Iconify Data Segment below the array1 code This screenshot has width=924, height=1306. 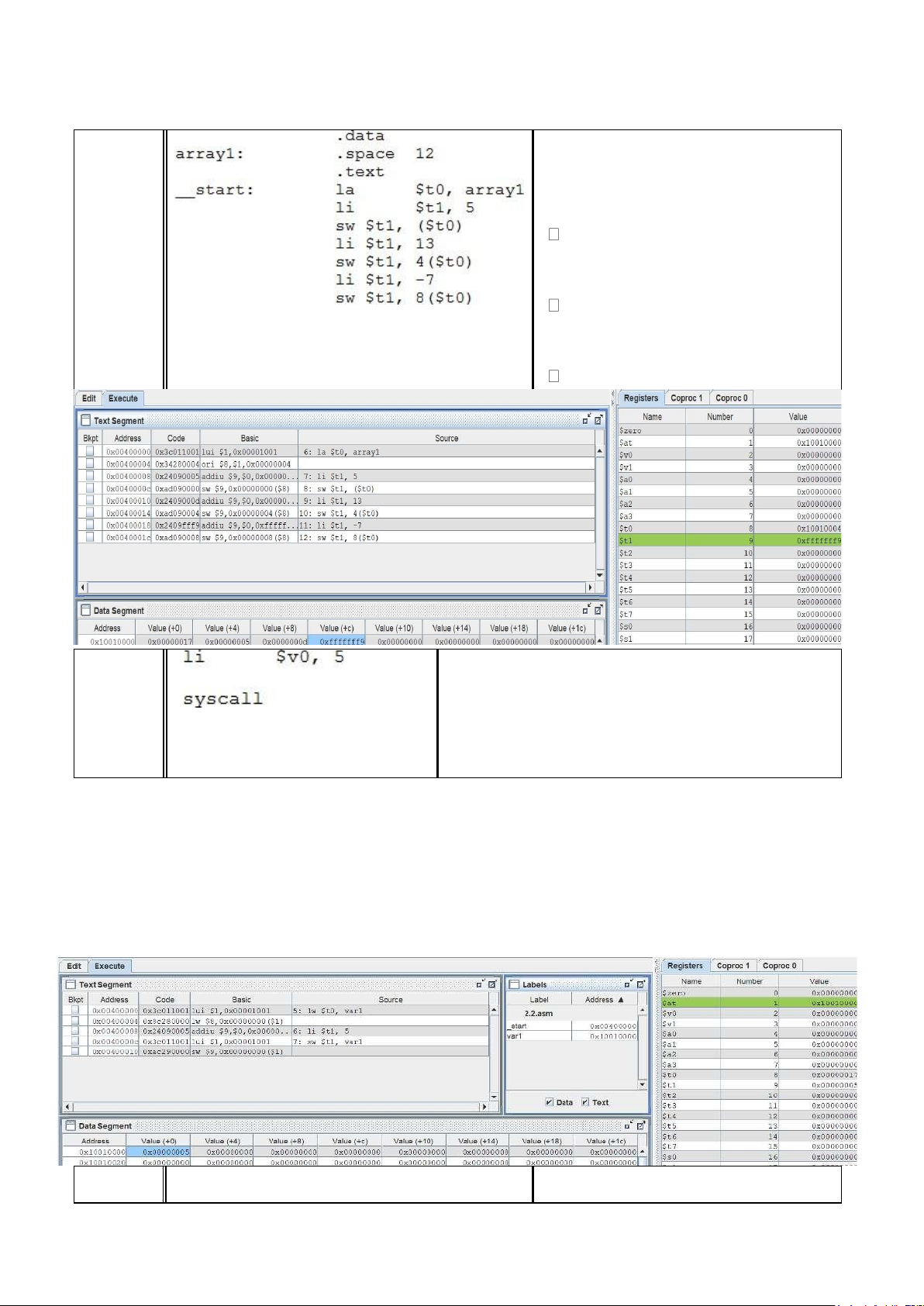click(x=587, y=610)
